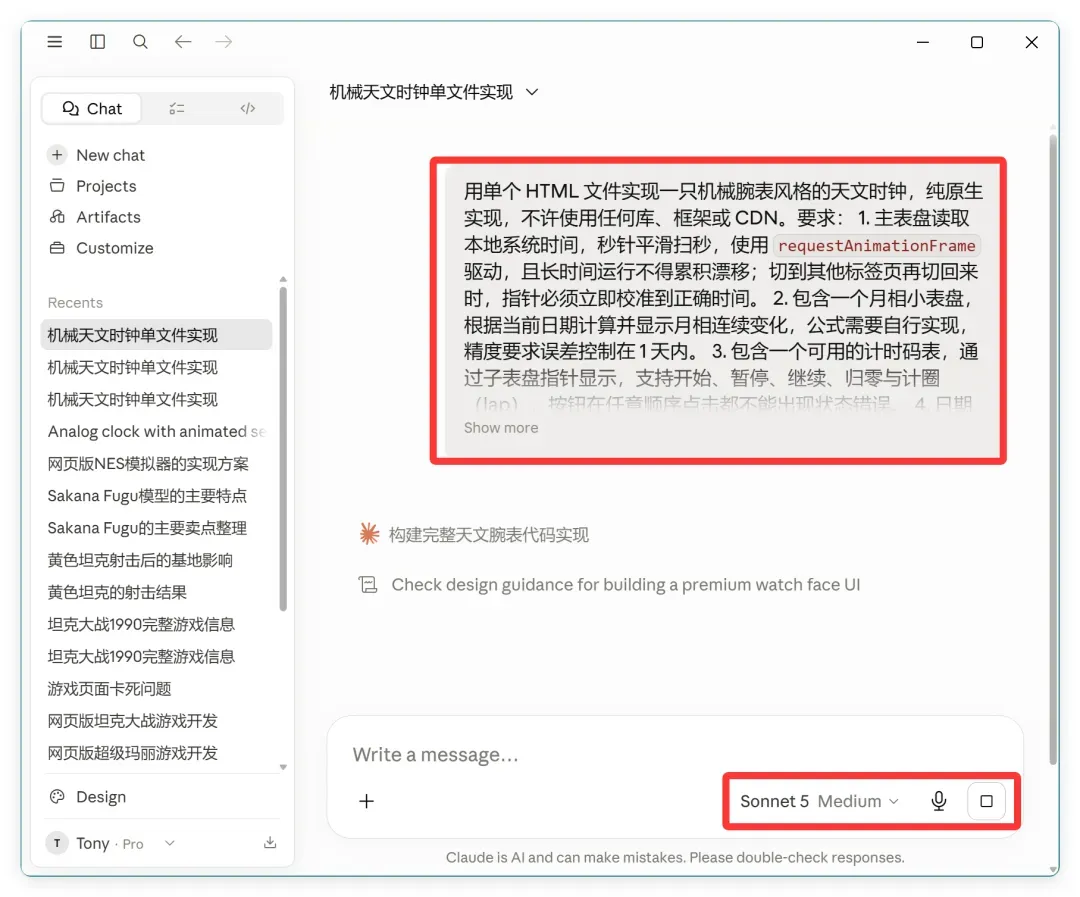Image resolution: width=1080 pixels, height=897 pixels.
Task: Open the Sonnet 5 Medium model selector
Action: pos(819,801)
